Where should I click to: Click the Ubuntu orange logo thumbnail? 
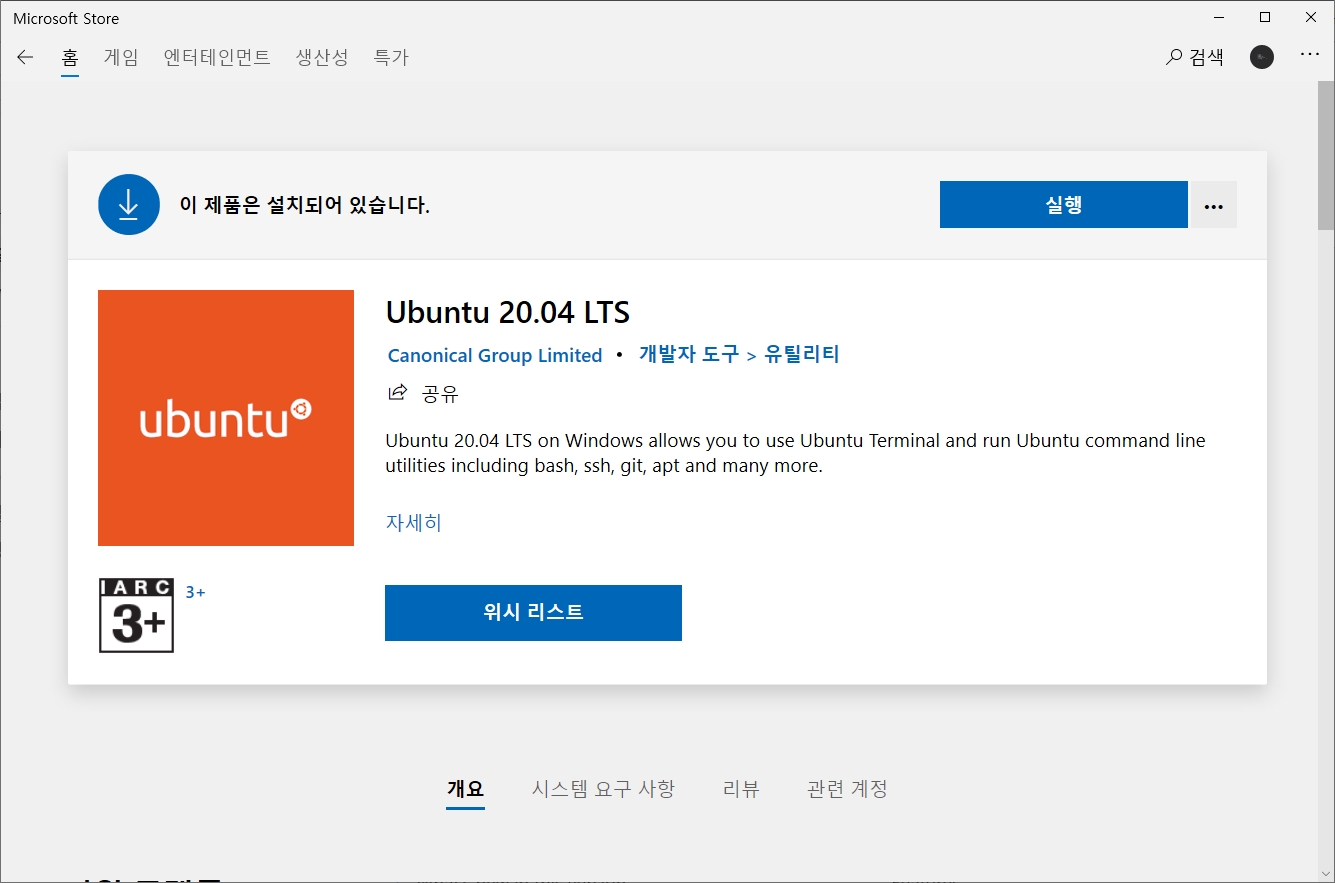(x=226, y=418)
